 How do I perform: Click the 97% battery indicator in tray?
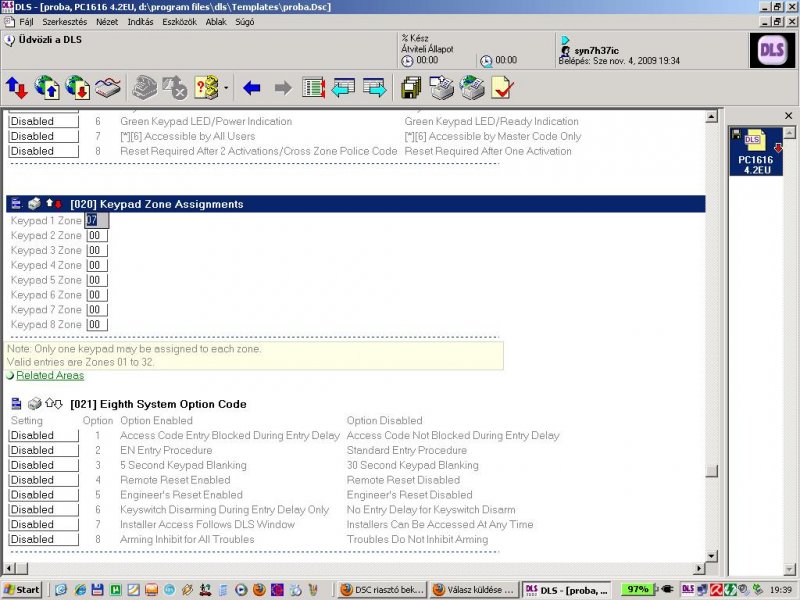click(638, 589)
